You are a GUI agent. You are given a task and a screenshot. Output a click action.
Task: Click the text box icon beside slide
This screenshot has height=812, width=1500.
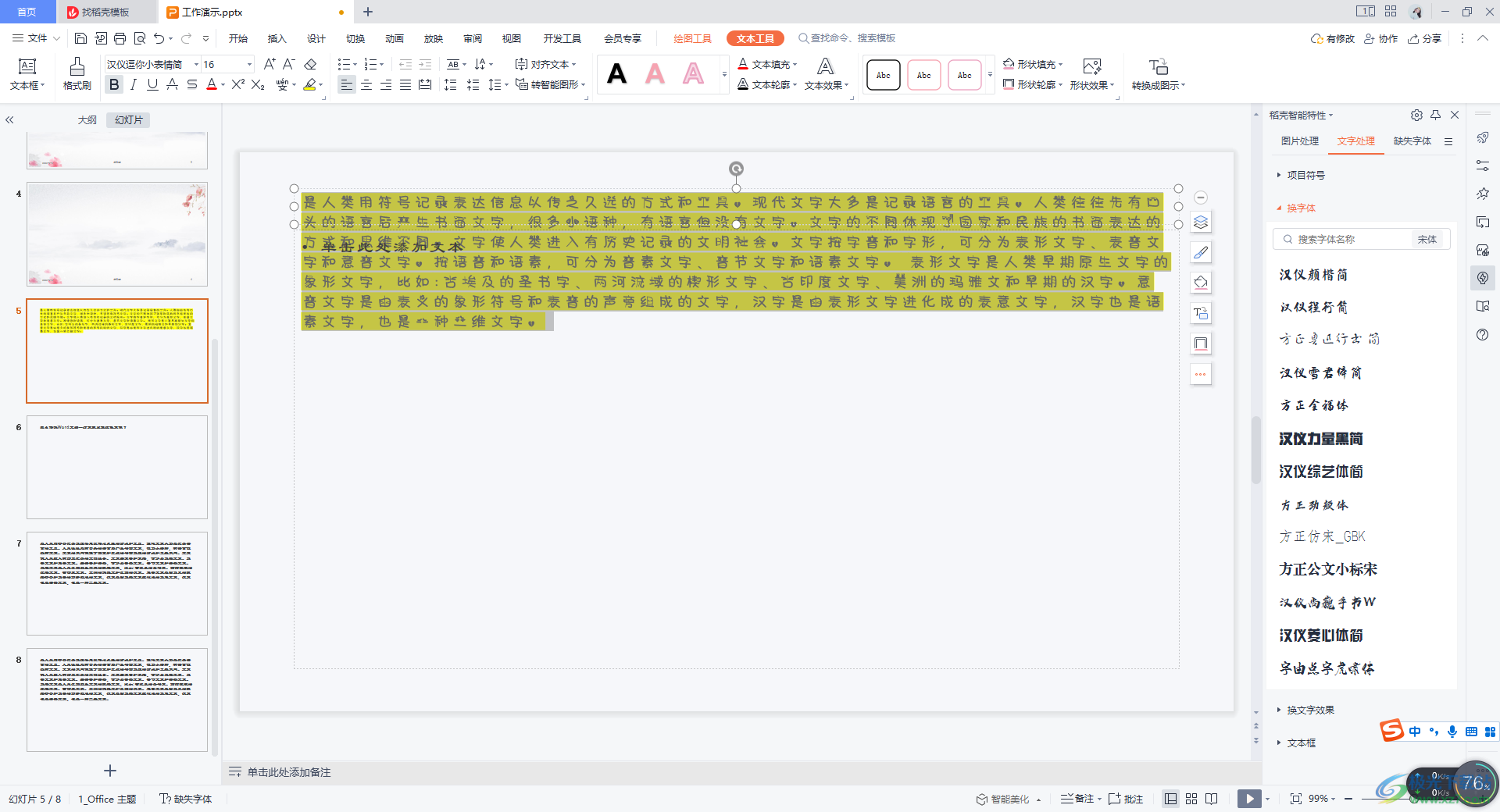coord(1201,313)
